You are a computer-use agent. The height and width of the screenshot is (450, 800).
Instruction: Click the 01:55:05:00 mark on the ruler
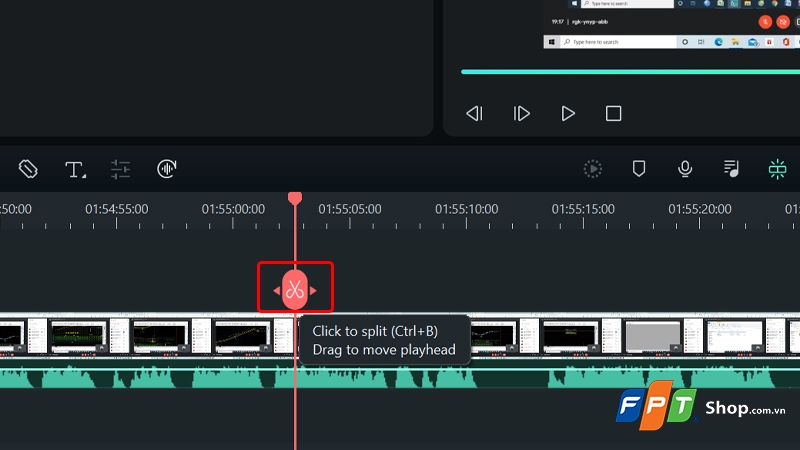pyautogui.click(x=350, y=209)
